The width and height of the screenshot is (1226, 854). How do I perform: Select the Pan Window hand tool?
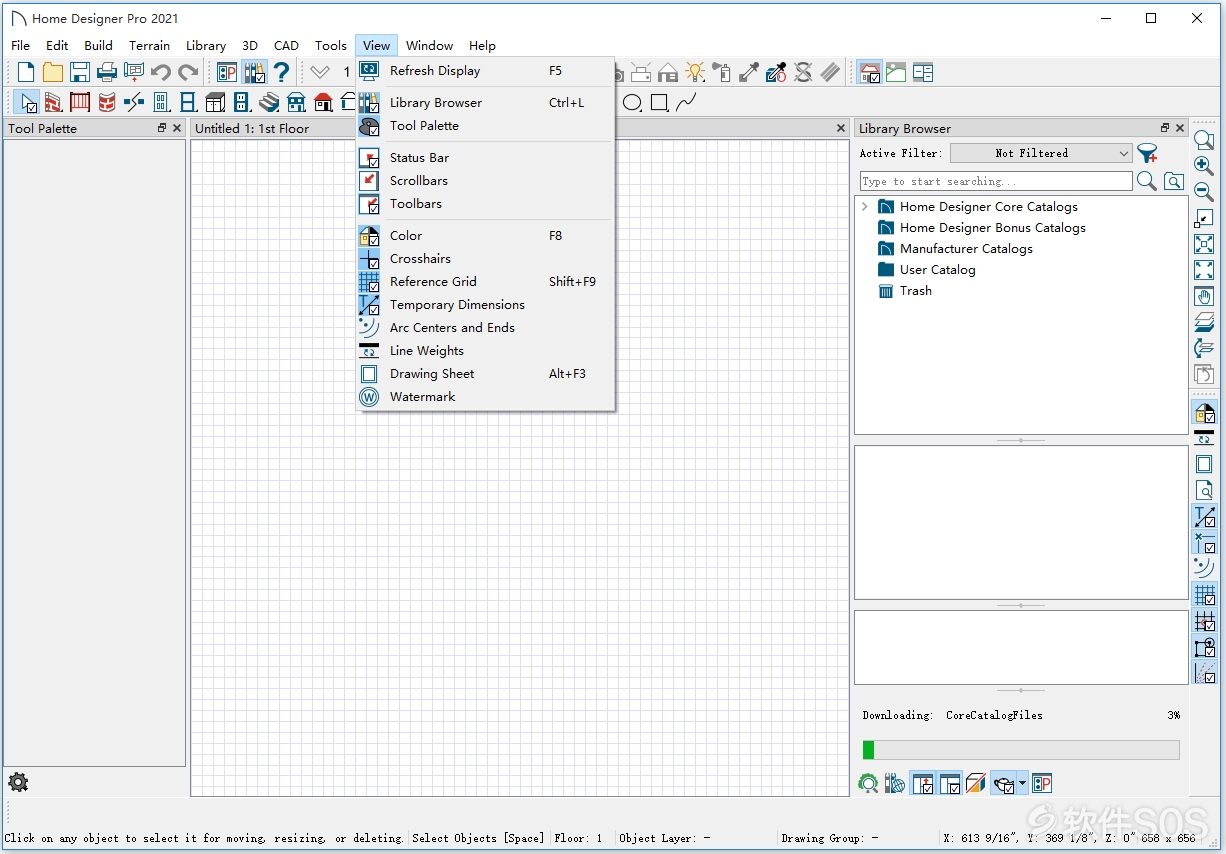tap(1204, 296)
